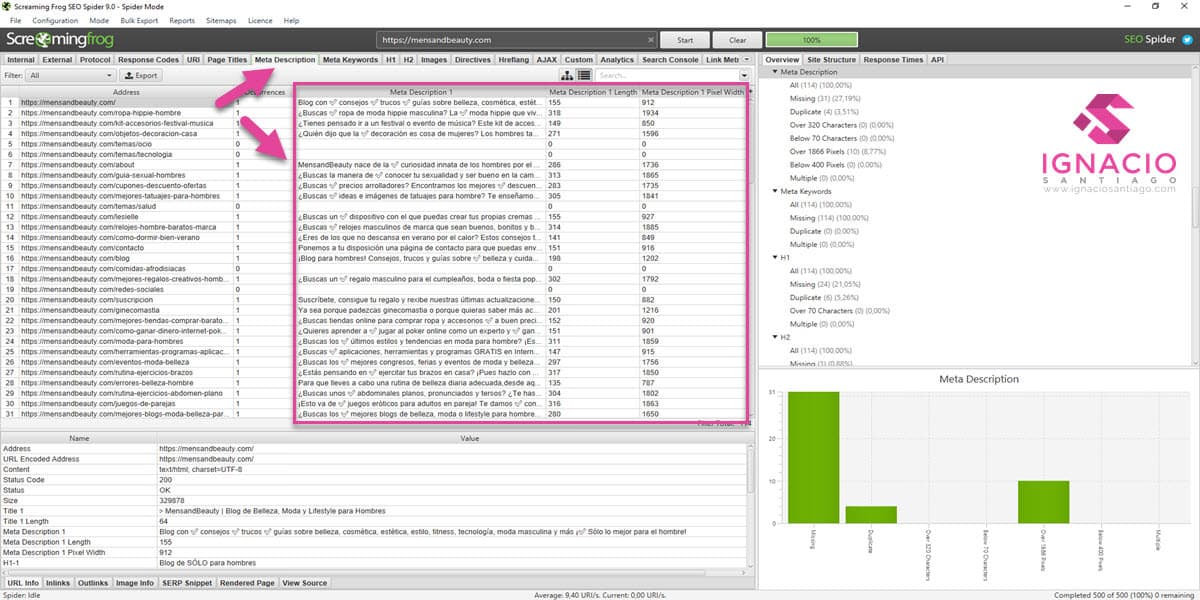Screen dimensions: 1200x600
Task: Switch to tree view icon
Action: click(x=568, y=75)
